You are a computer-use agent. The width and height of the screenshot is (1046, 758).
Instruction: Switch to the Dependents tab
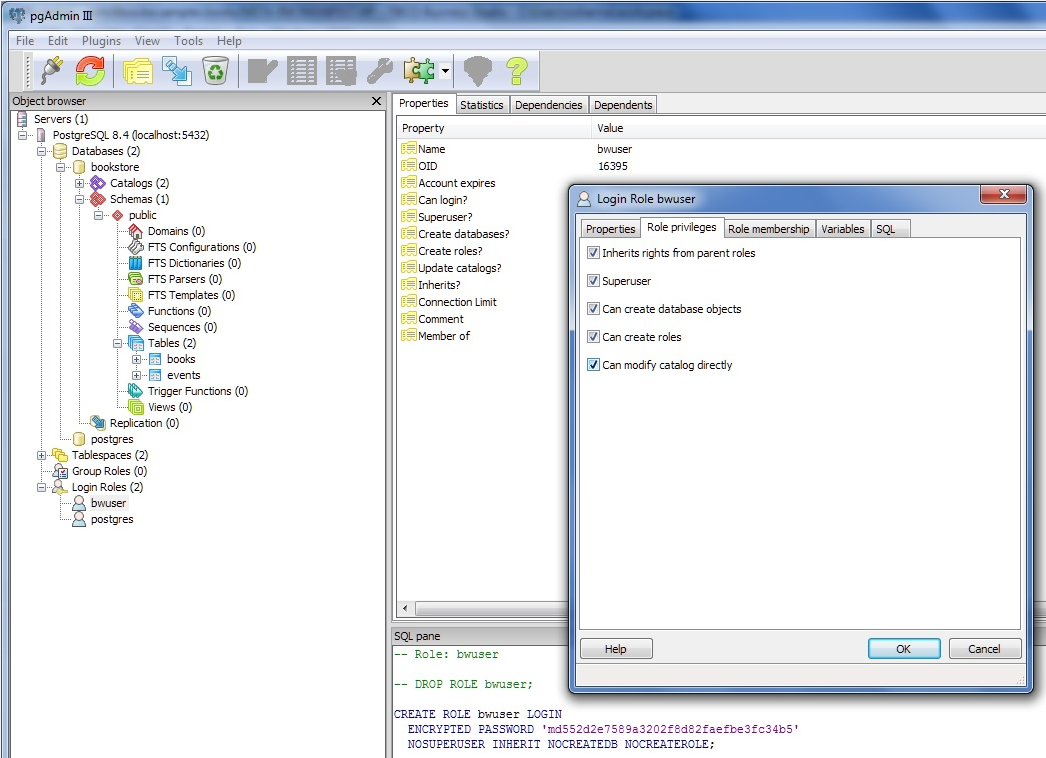pos(623,105)
